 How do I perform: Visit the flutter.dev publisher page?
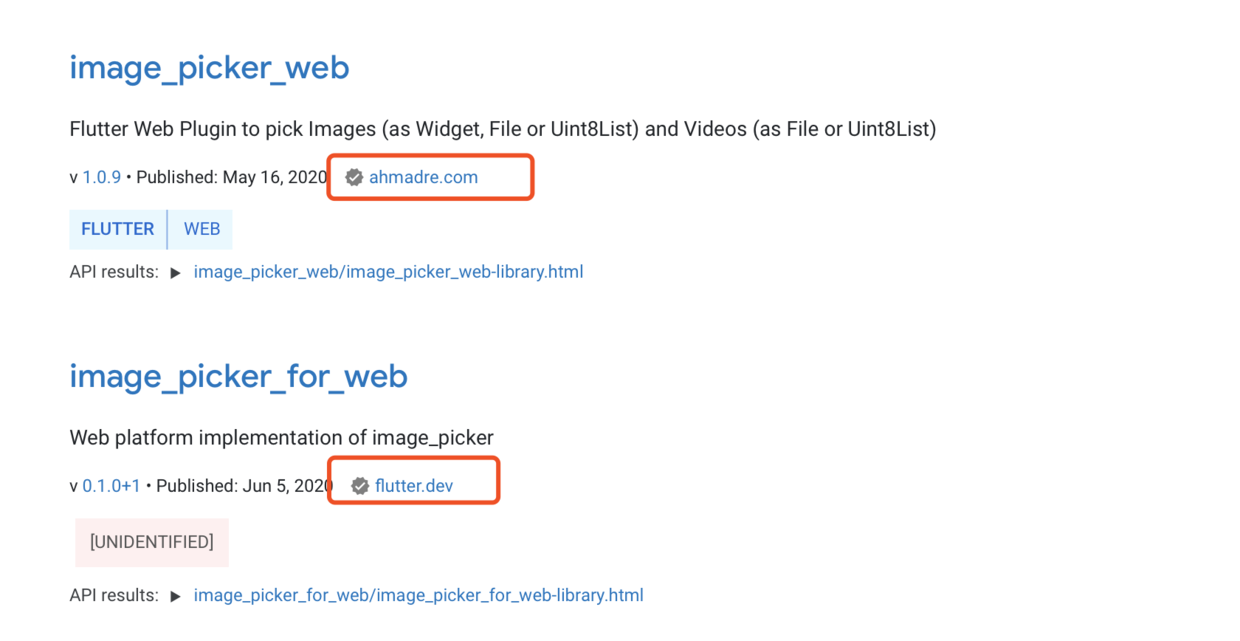[414, 486]
